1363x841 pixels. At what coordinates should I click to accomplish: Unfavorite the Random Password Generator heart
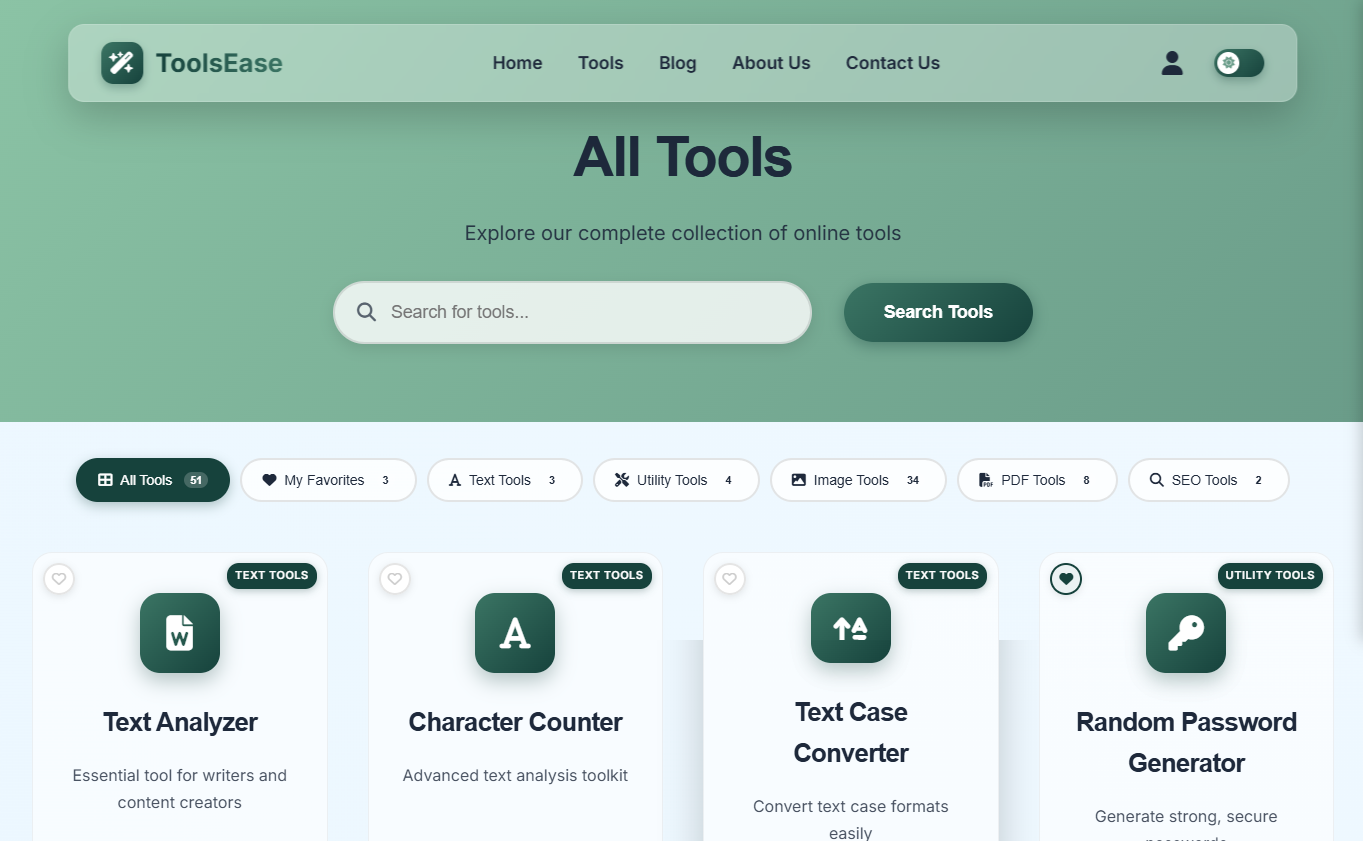click(1065, 579)
